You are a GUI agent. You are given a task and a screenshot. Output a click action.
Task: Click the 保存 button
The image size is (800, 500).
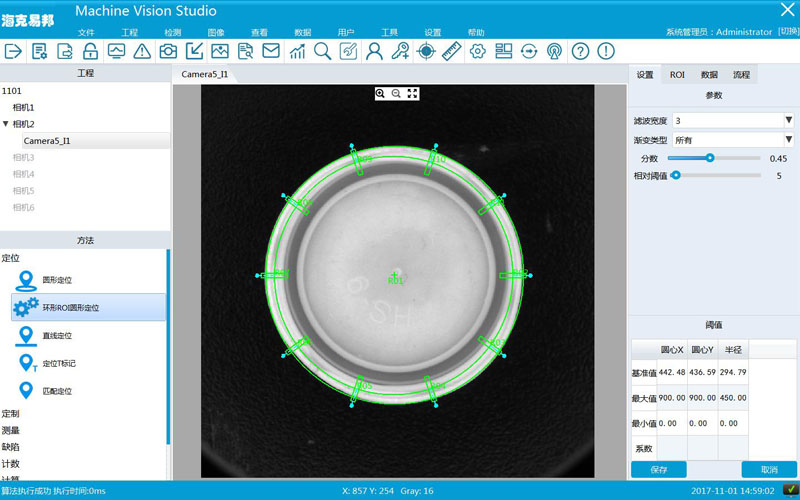click(658, 469)
